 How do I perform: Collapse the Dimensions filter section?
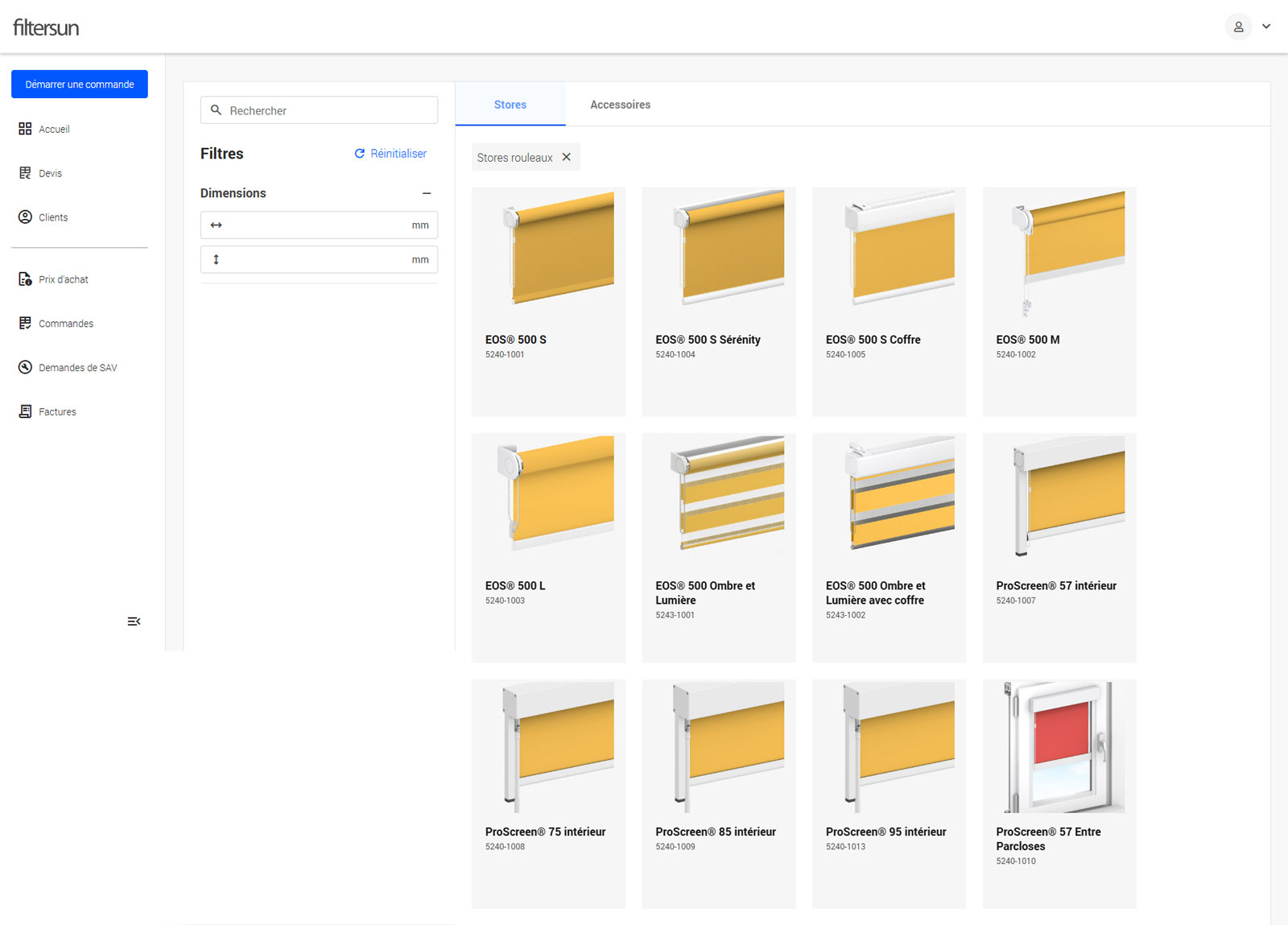tap(427, 193)
